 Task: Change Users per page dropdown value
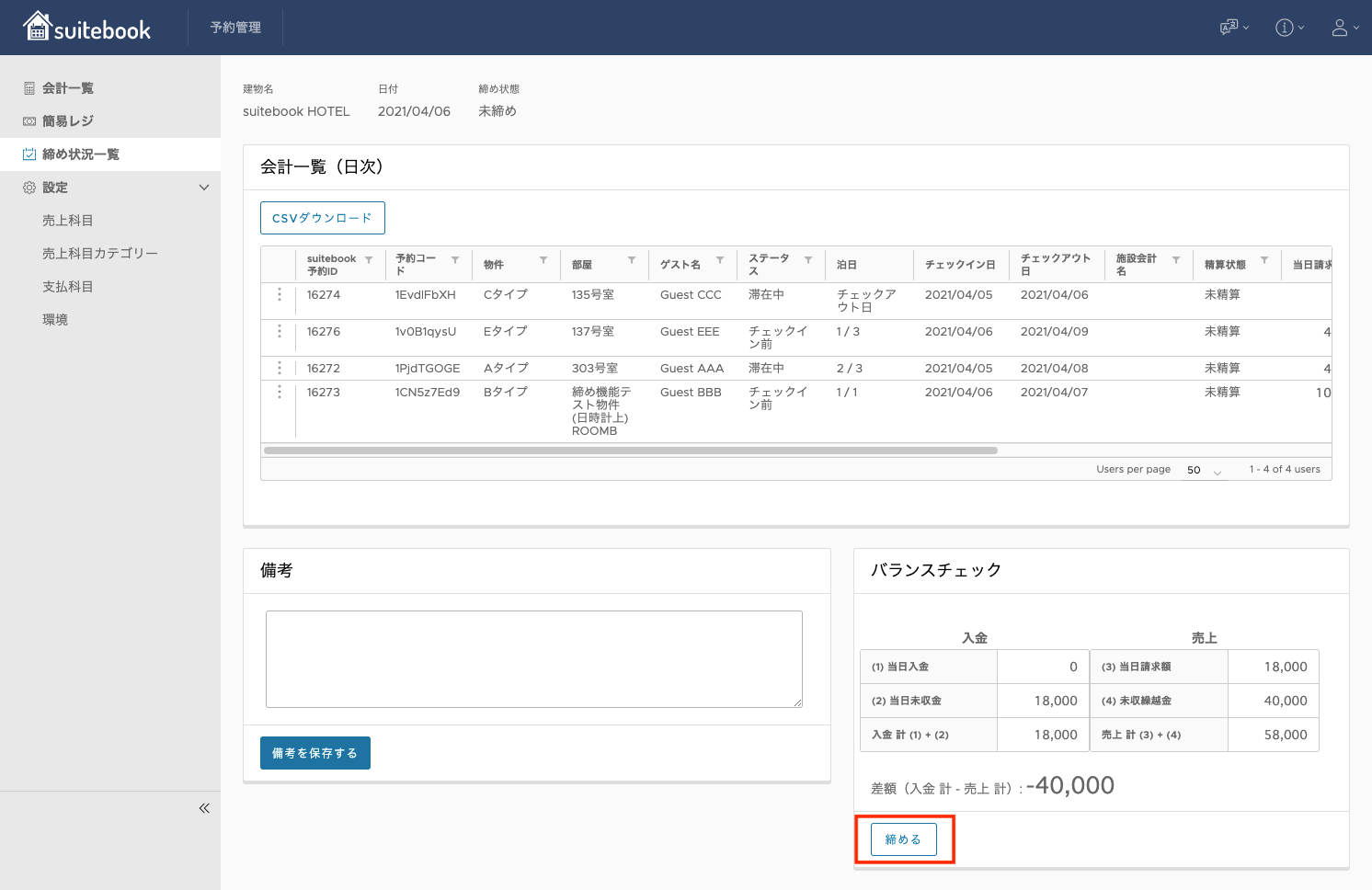[x=1204, y=470]
